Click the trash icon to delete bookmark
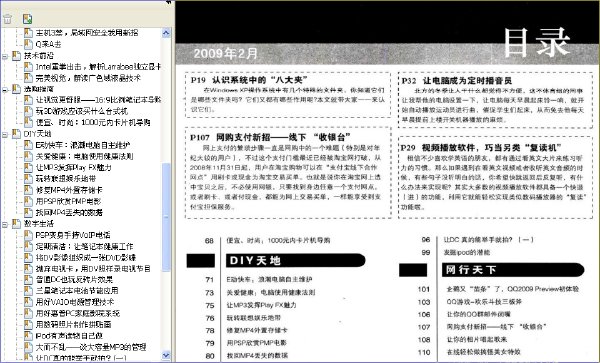This screenshot has height=363, width=600. click(7, 18)
